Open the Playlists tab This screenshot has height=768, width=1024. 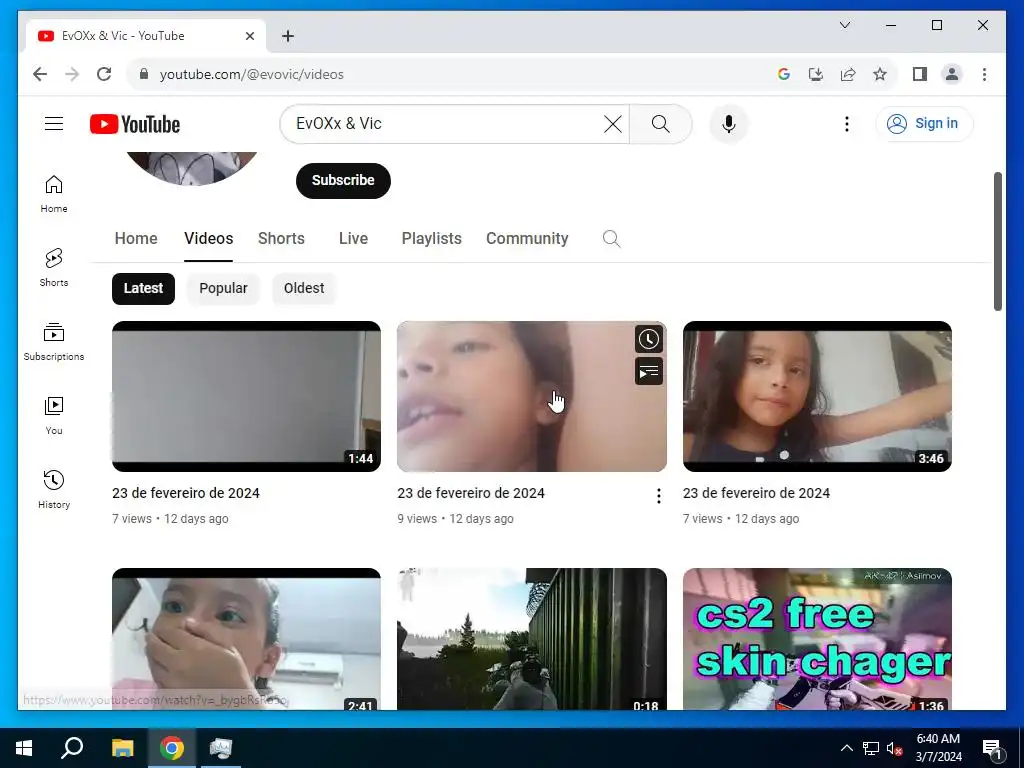(x=432, y=238)
